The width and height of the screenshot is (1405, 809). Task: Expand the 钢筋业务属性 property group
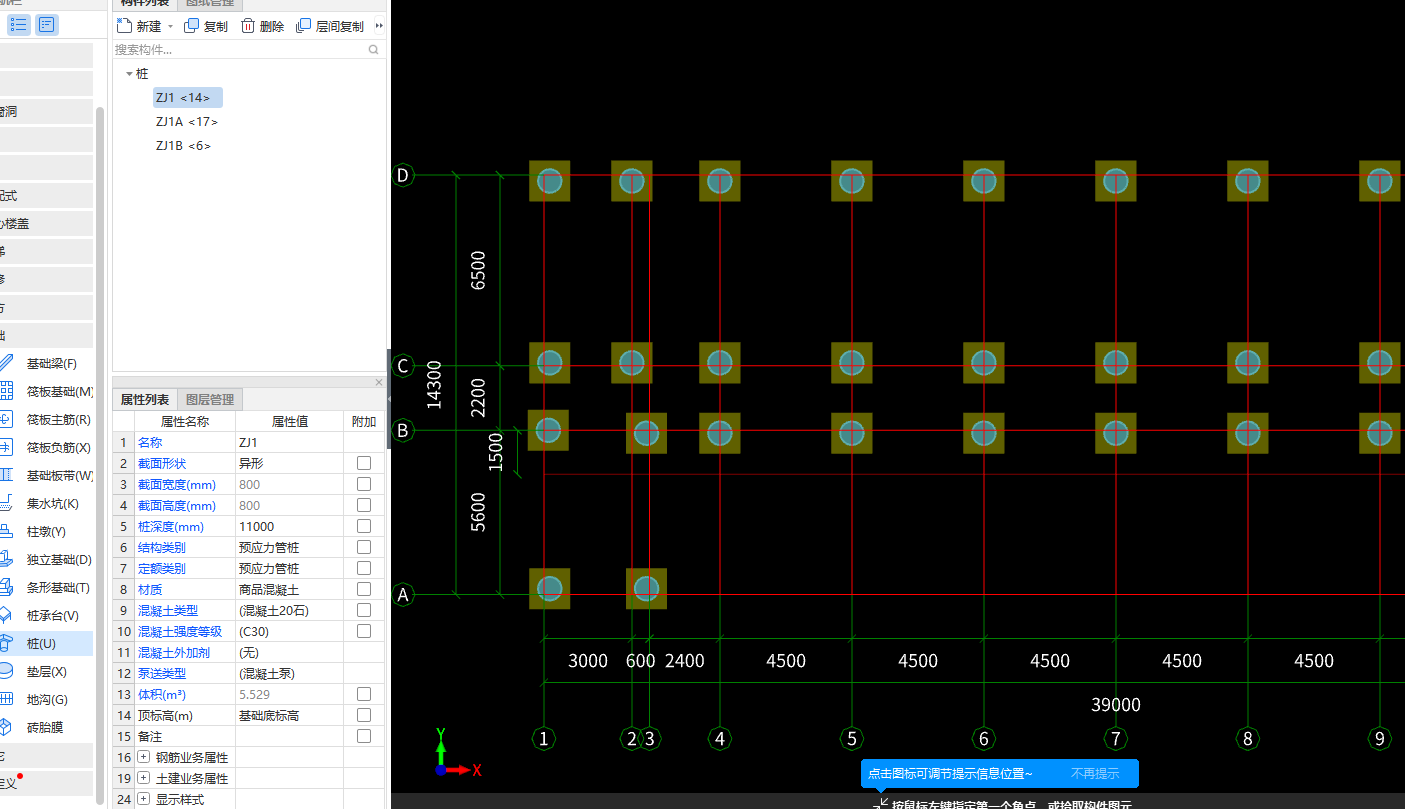coord(143,757)
